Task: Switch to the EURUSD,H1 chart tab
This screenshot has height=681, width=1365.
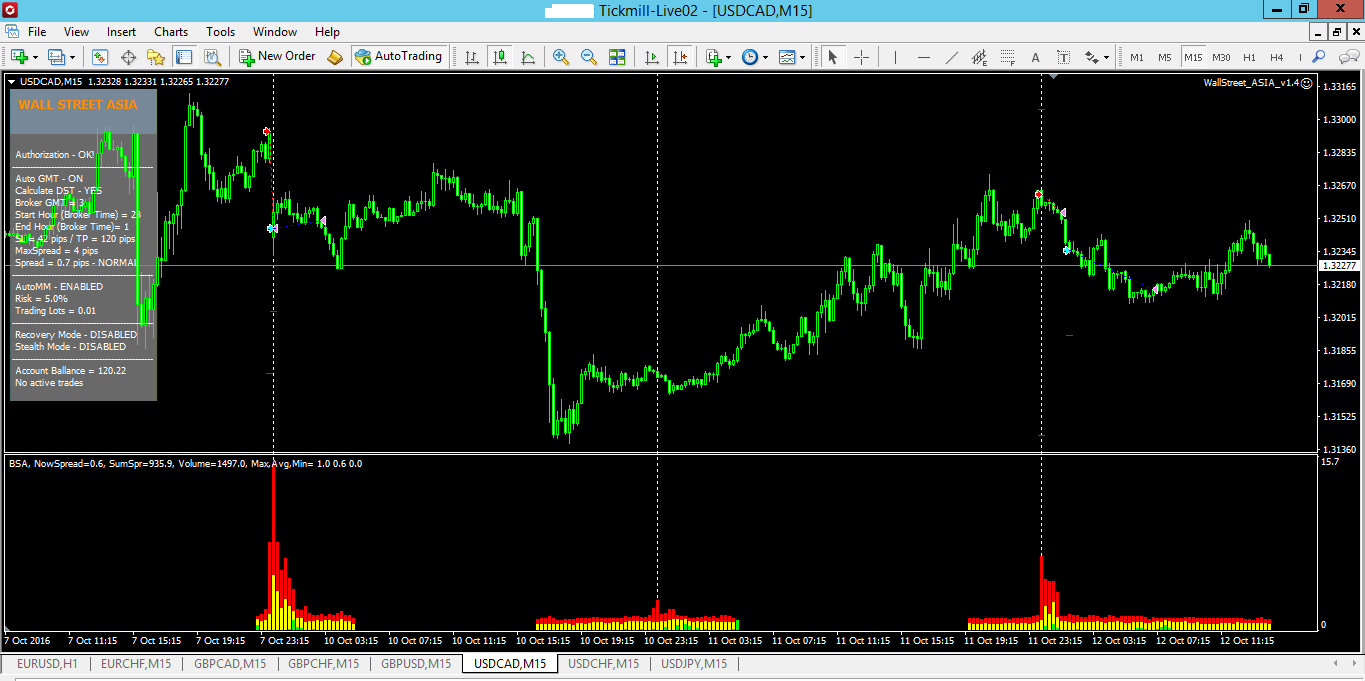Action: point(47,663)
